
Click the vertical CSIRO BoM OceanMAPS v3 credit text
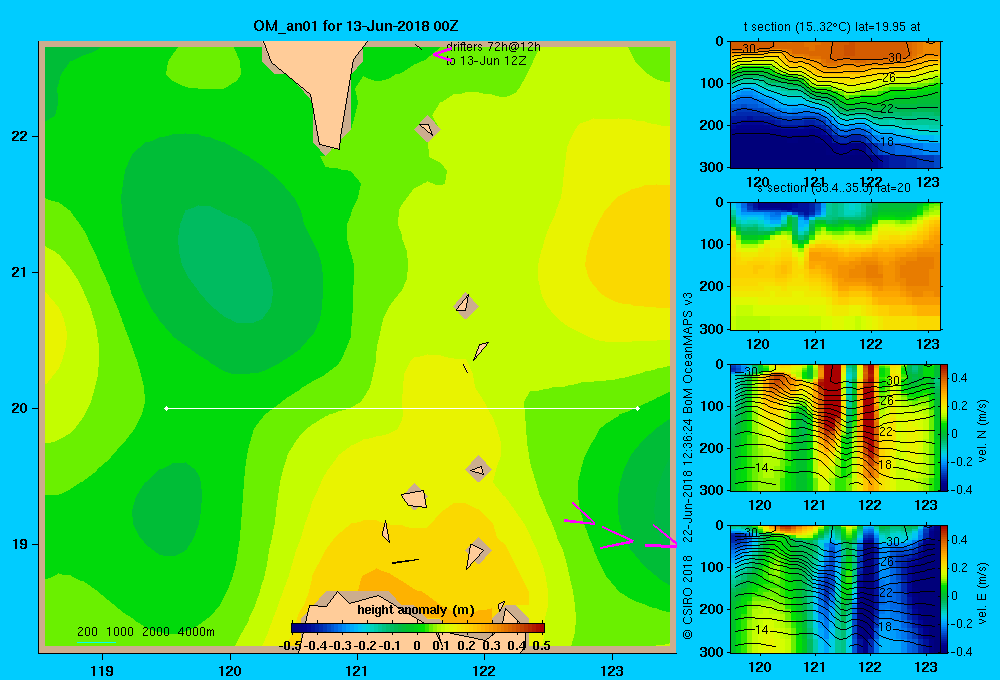[688, 466]
